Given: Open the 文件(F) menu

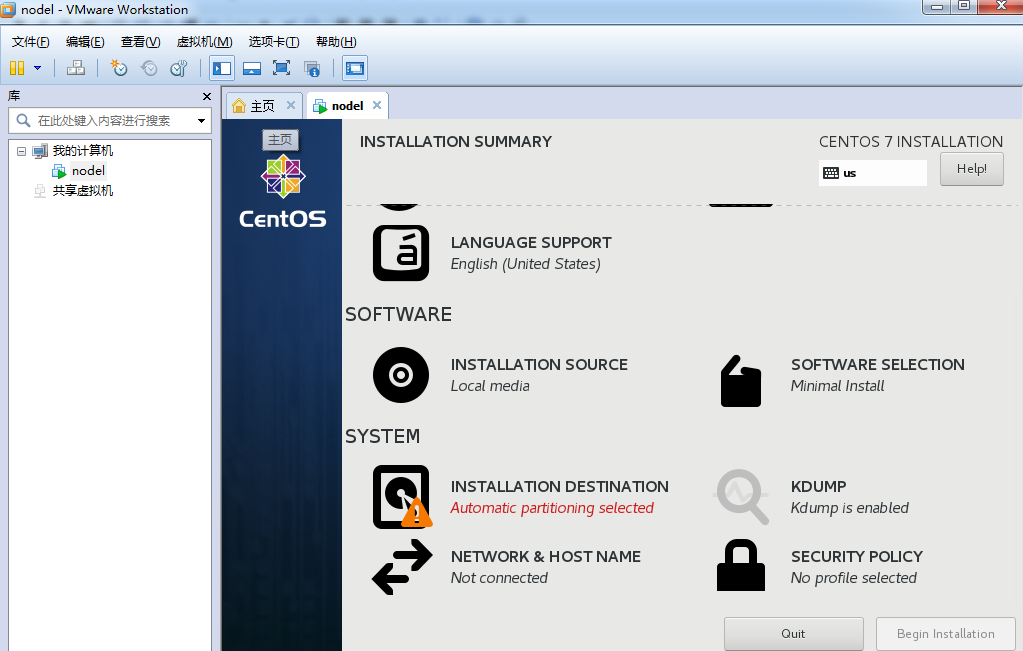Looking at the screenshot, I should click(30, 42).
